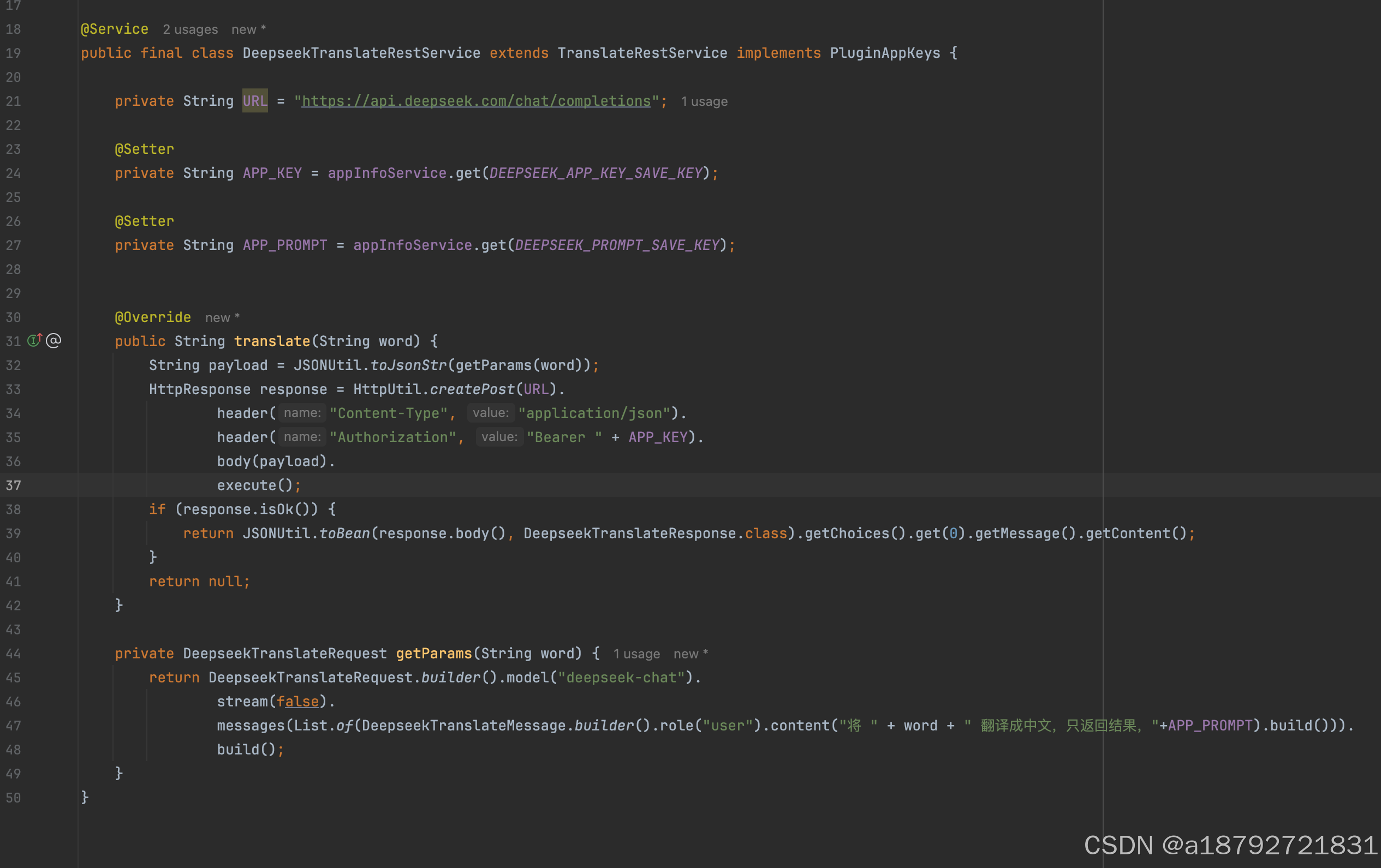Viewport: 1381px width, 868px height.
Task: Click the "deepseek-chat" model string
Action: click(x=622, y=677)
